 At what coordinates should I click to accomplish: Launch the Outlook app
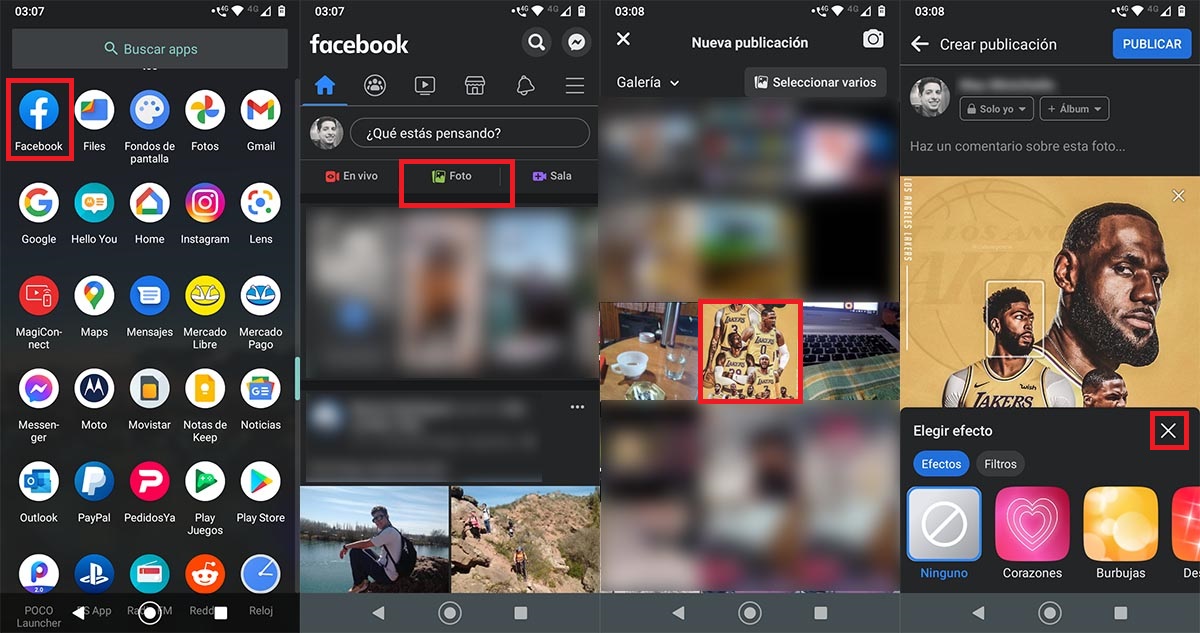point(39,482)
